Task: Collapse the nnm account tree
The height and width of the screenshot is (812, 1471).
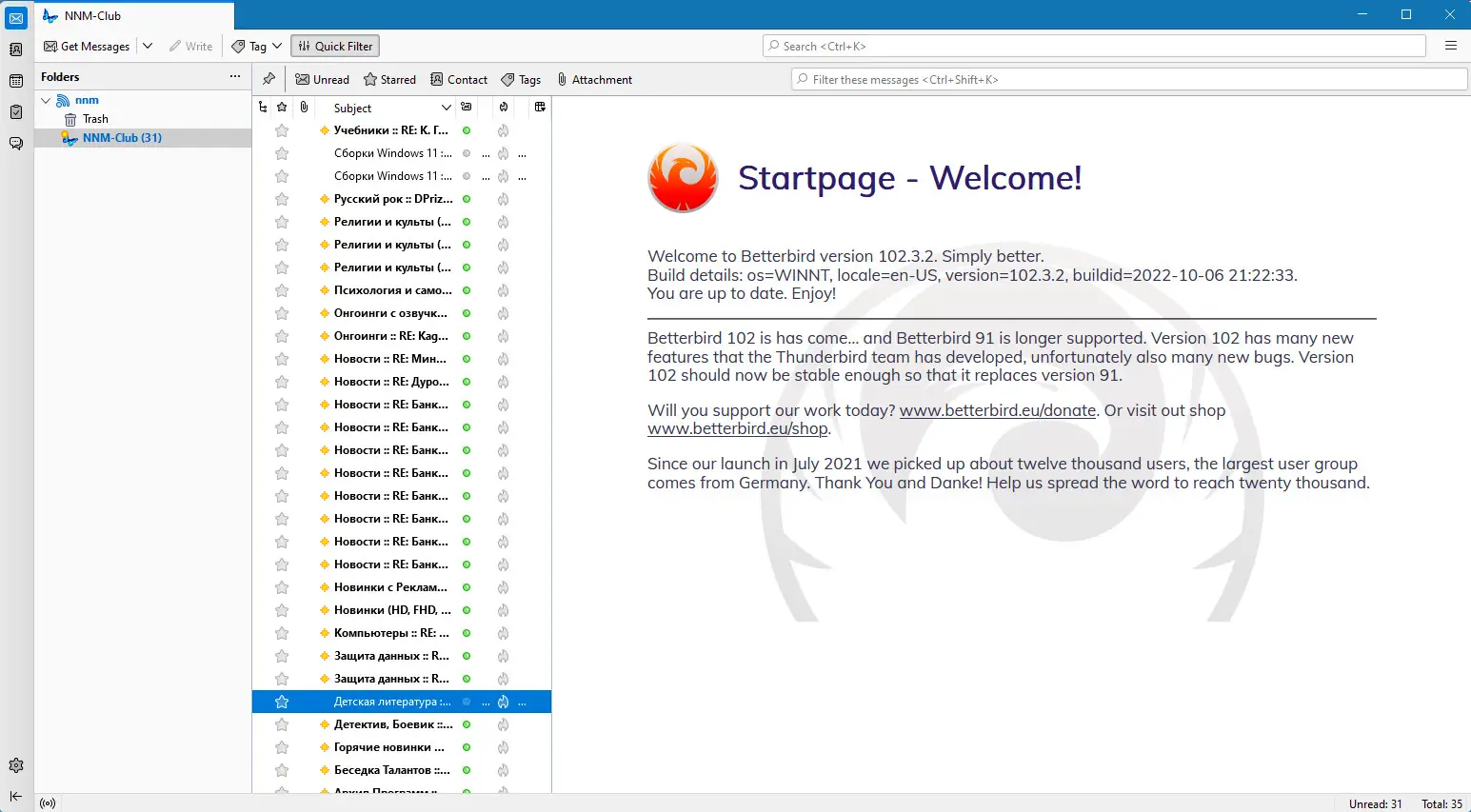Action: pyautogui.click(x=46, y=100)
